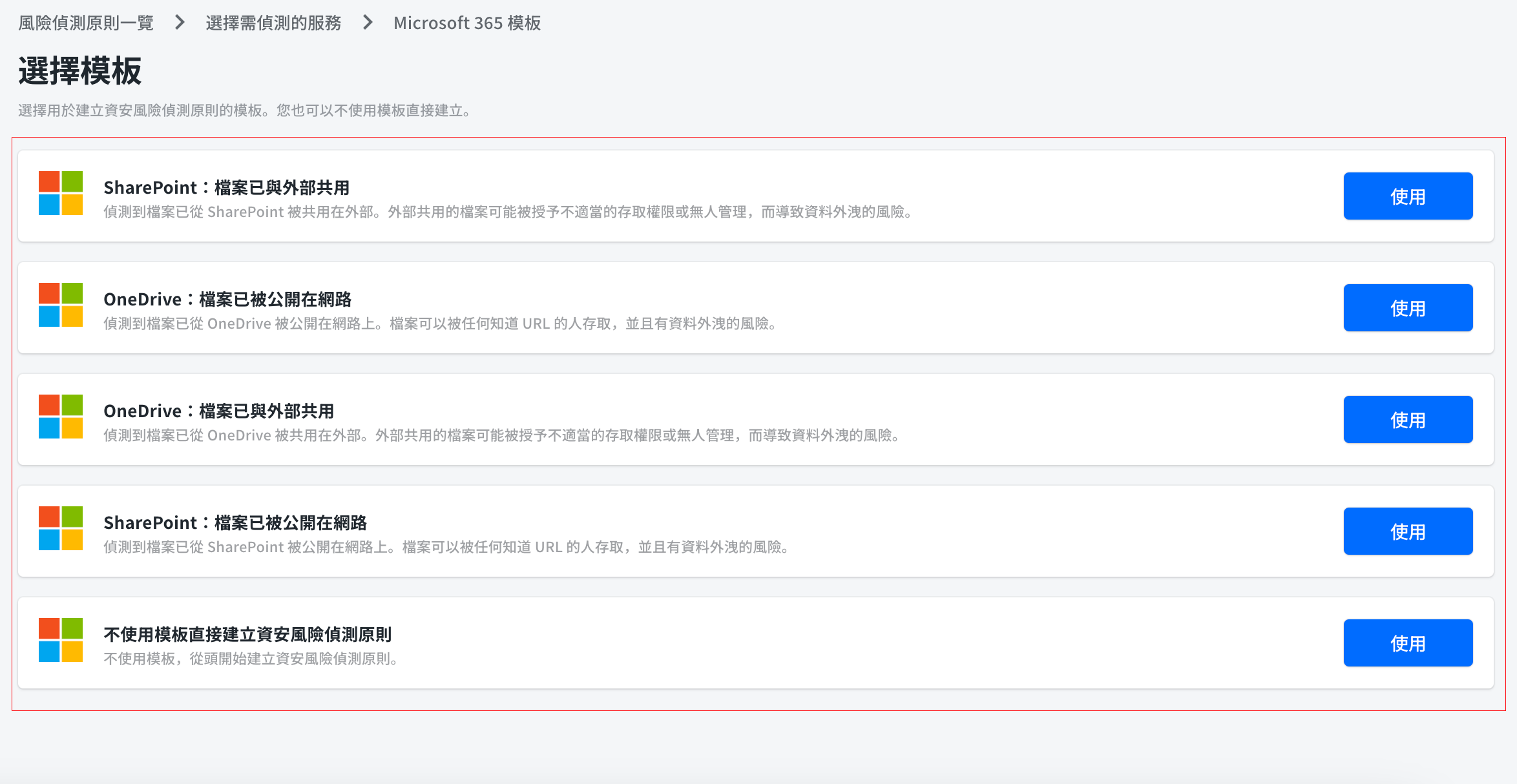Click Microsoft logo beside OneDrive 檔案已與外部共用
This screenshot has width=1517, height=784.
(x=61, y=417)
